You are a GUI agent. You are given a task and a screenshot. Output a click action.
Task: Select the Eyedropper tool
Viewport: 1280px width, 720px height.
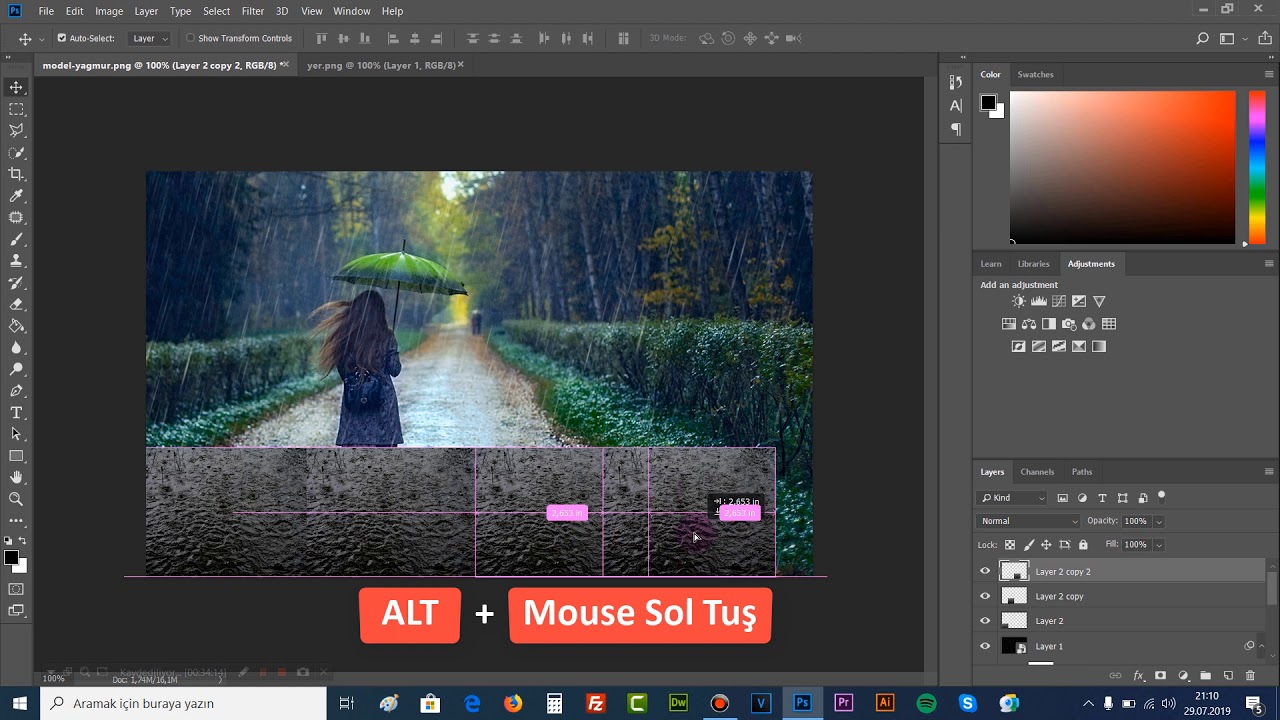pyautogui.click(x=16, y=196)
